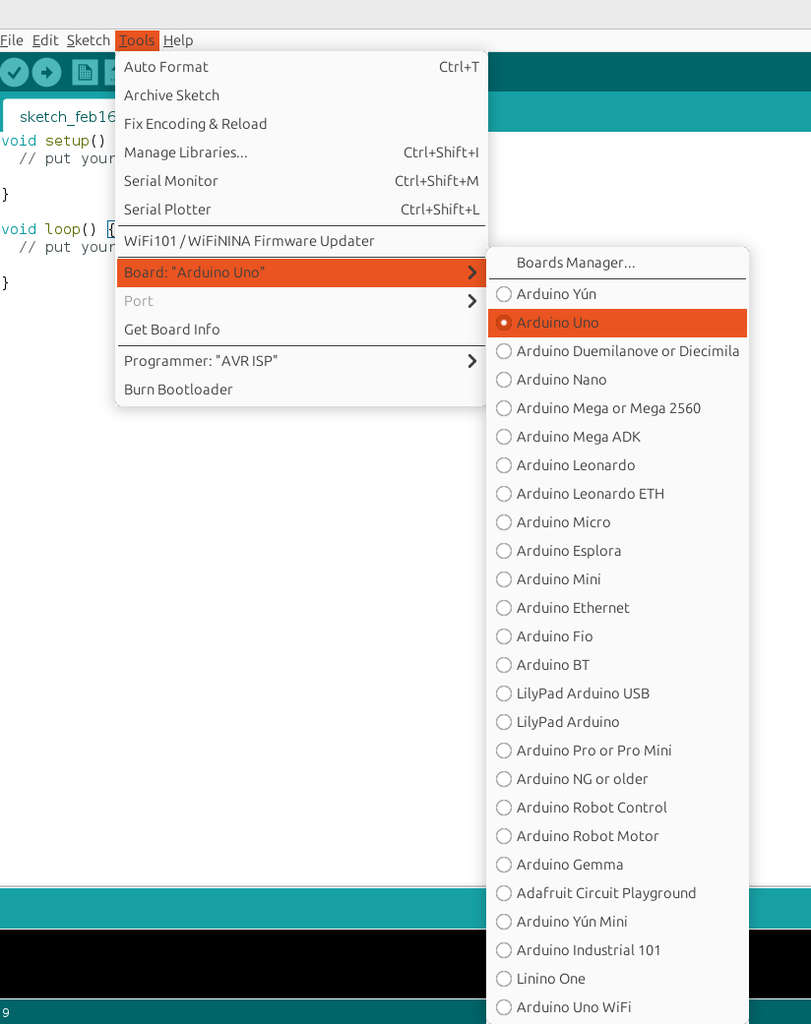Viewport: 811px width, 1024px height.
Task: Select Arduino Leonardo board
Action: (617, 465)
